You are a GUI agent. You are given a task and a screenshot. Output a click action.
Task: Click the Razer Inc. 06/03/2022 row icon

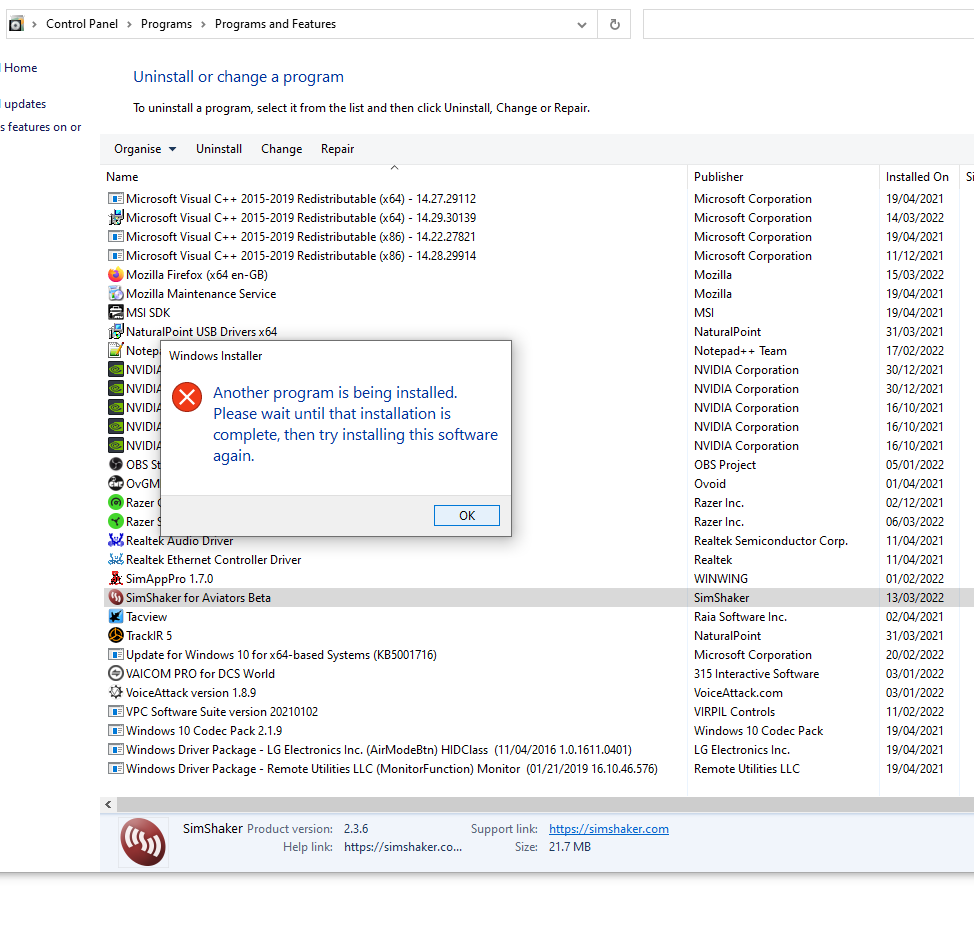pos(116,522)
